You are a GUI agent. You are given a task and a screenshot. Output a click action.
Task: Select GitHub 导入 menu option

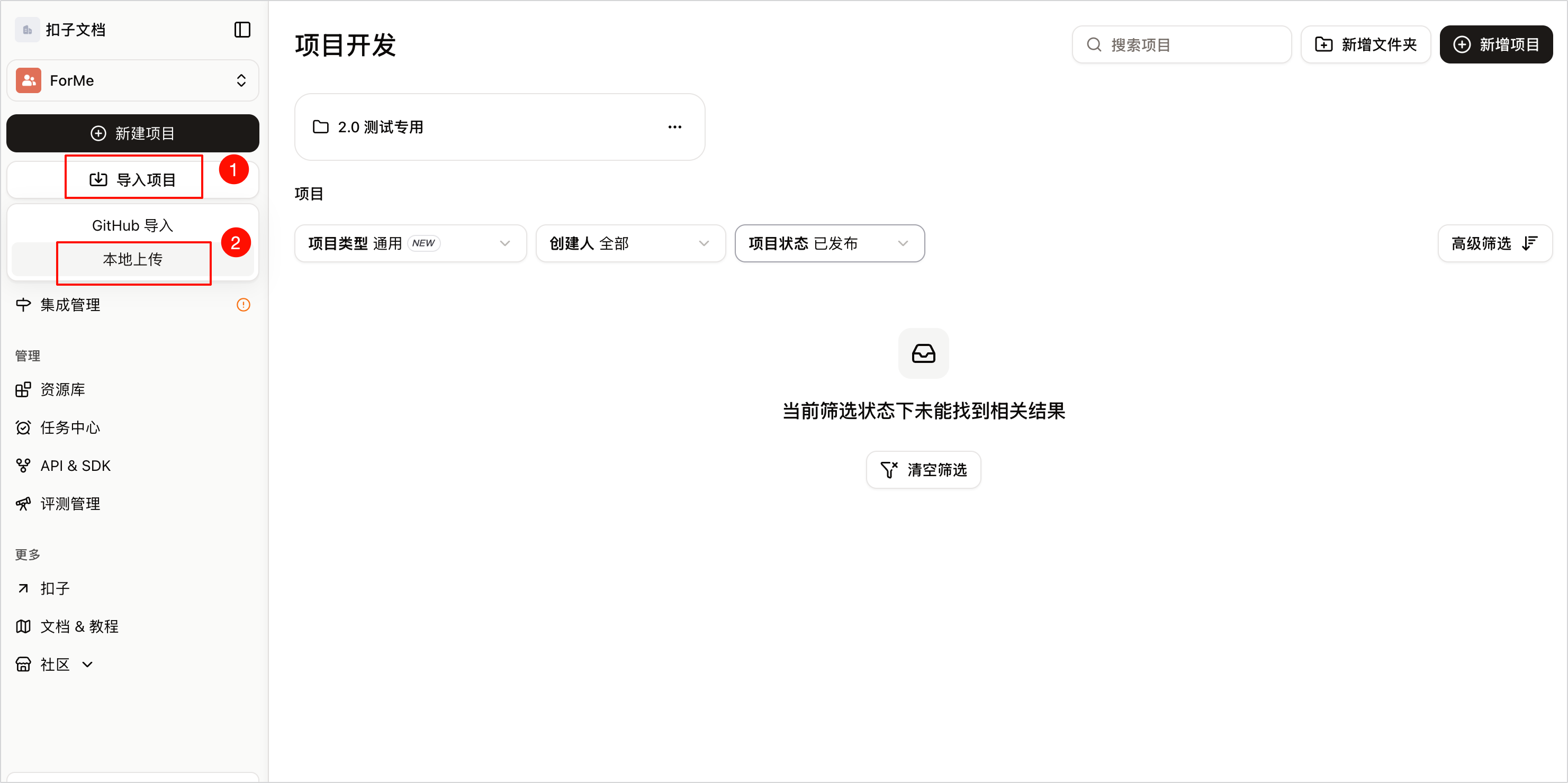(x=133, y=226)
